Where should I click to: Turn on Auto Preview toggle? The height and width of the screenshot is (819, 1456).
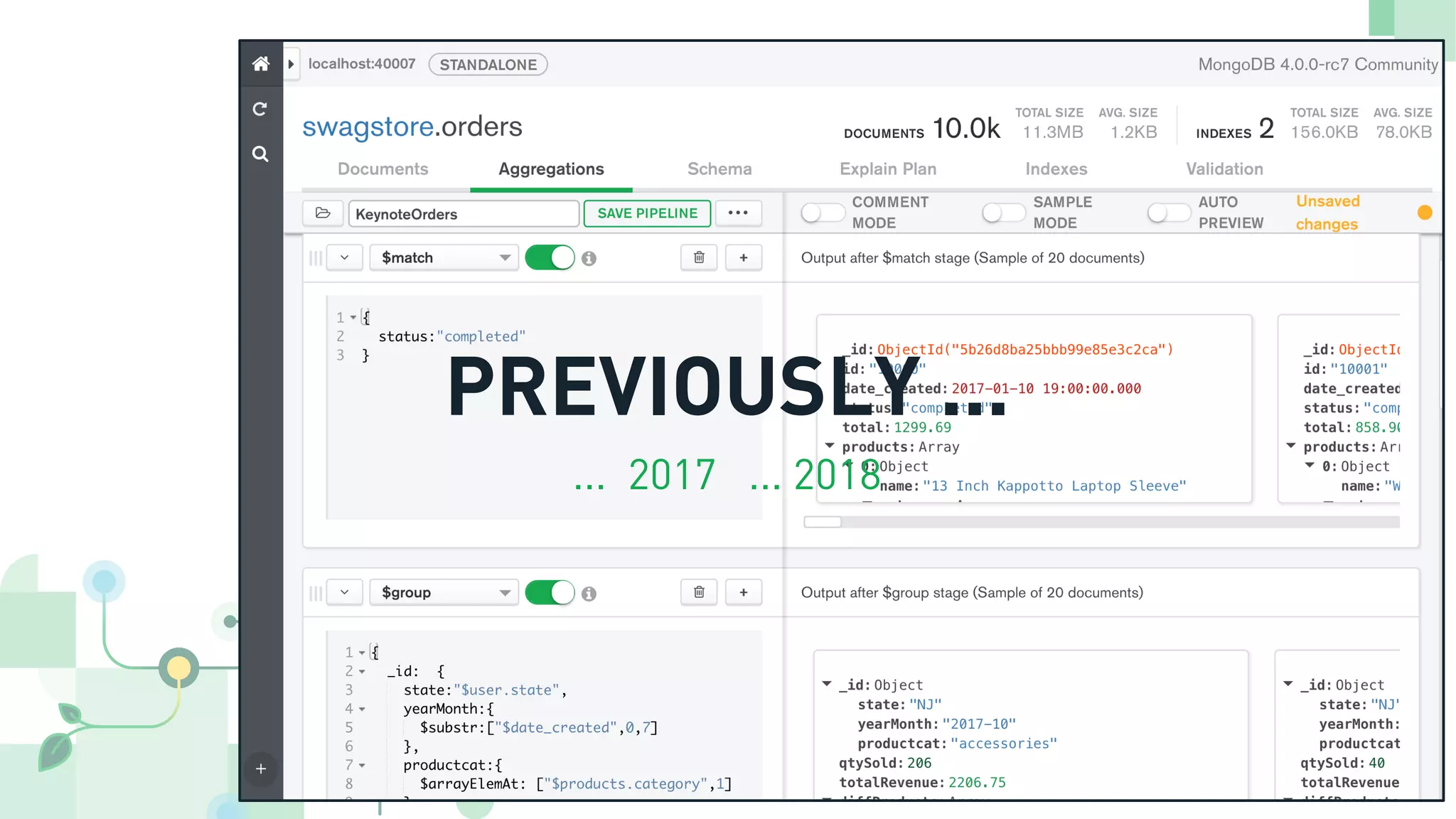[1168, 213]
